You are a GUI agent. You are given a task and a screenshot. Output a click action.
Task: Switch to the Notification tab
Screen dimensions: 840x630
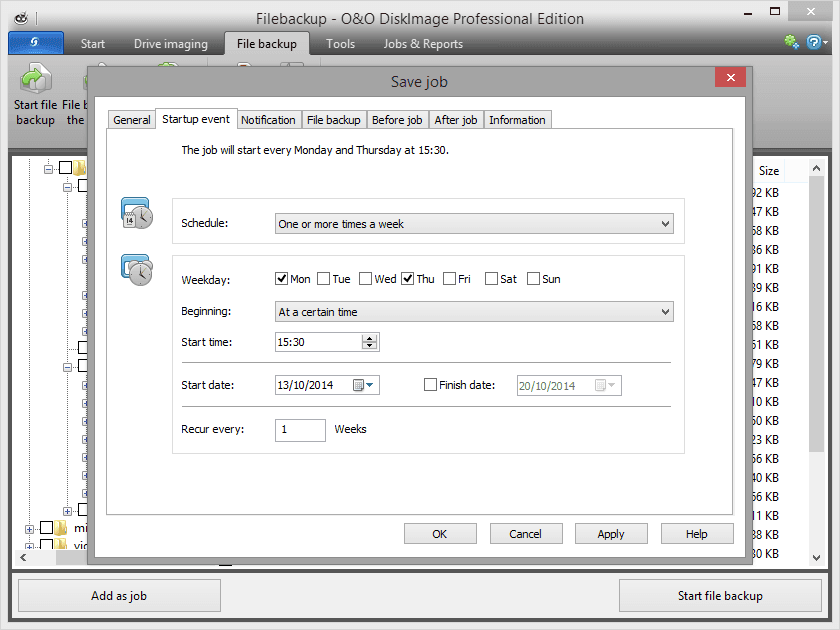[268, 120]
